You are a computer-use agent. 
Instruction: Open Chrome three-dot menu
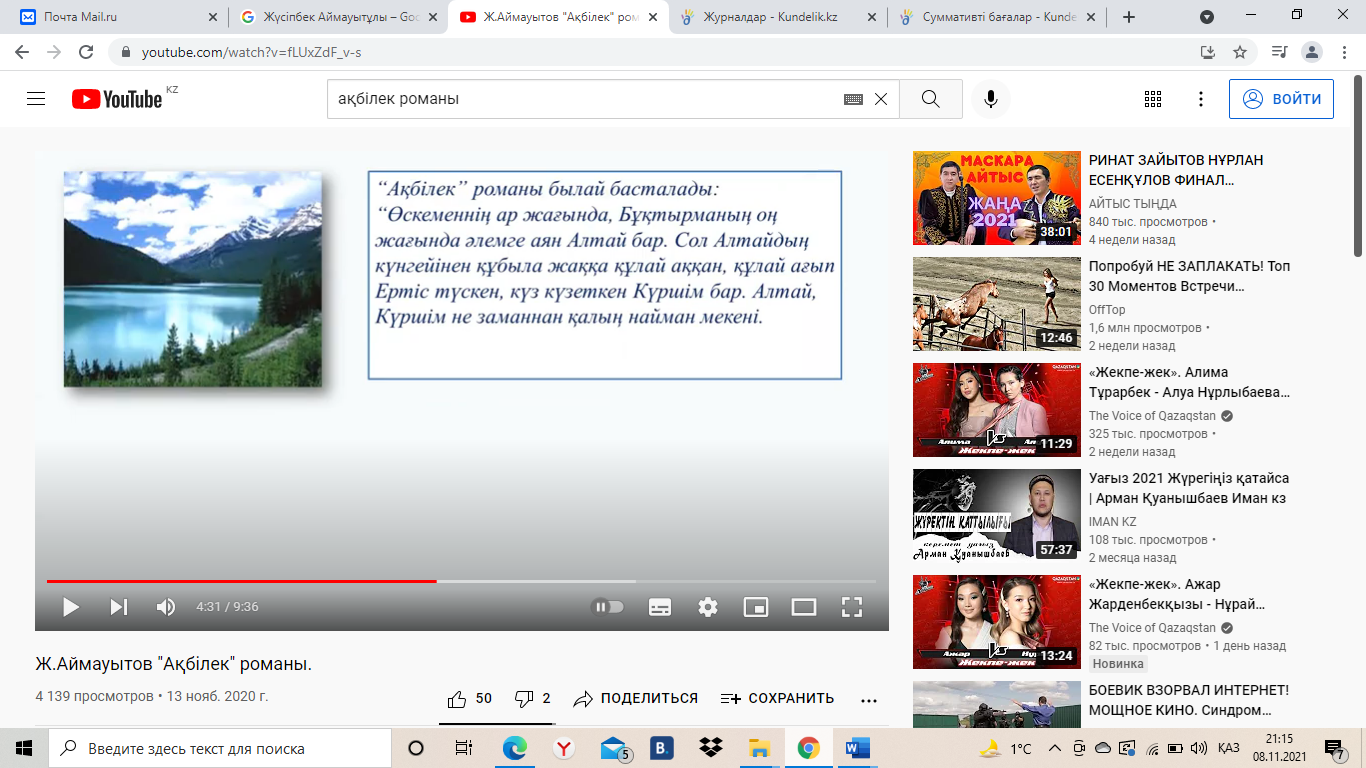1345,52
